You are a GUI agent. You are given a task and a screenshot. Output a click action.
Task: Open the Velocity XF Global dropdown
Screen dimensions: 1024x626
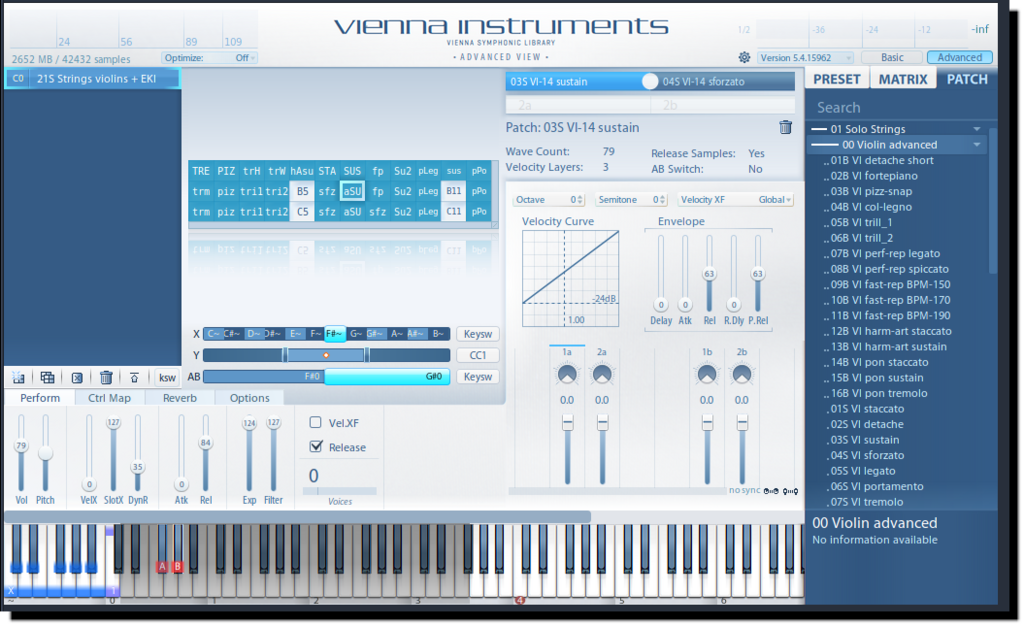click(x=734, y=200)
